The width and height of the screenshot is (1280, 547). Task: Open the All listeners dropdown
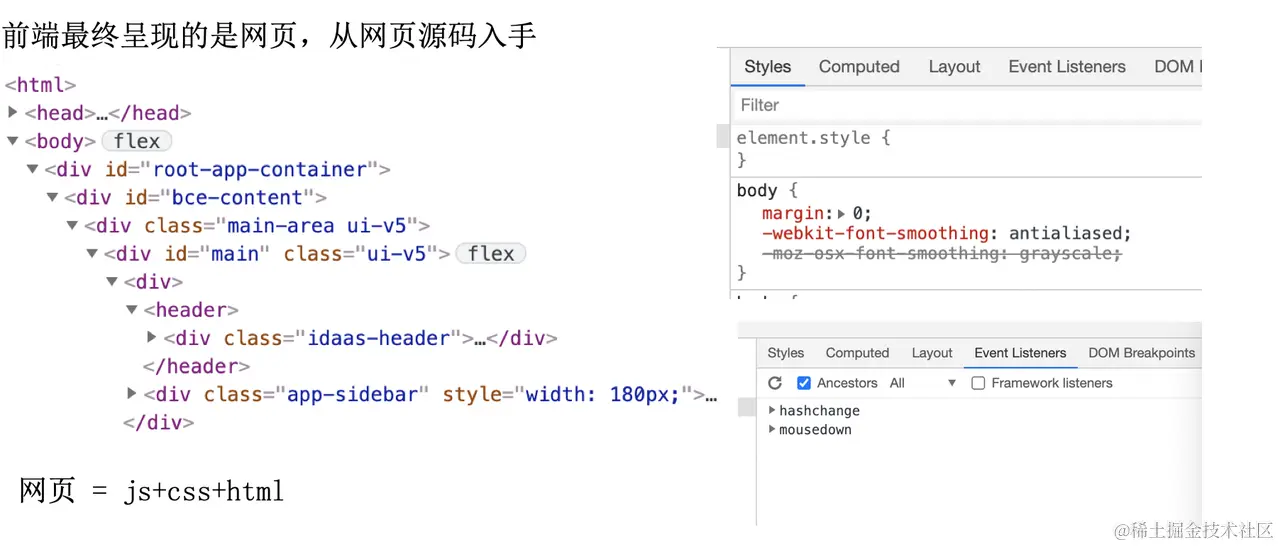pos(923,383)
